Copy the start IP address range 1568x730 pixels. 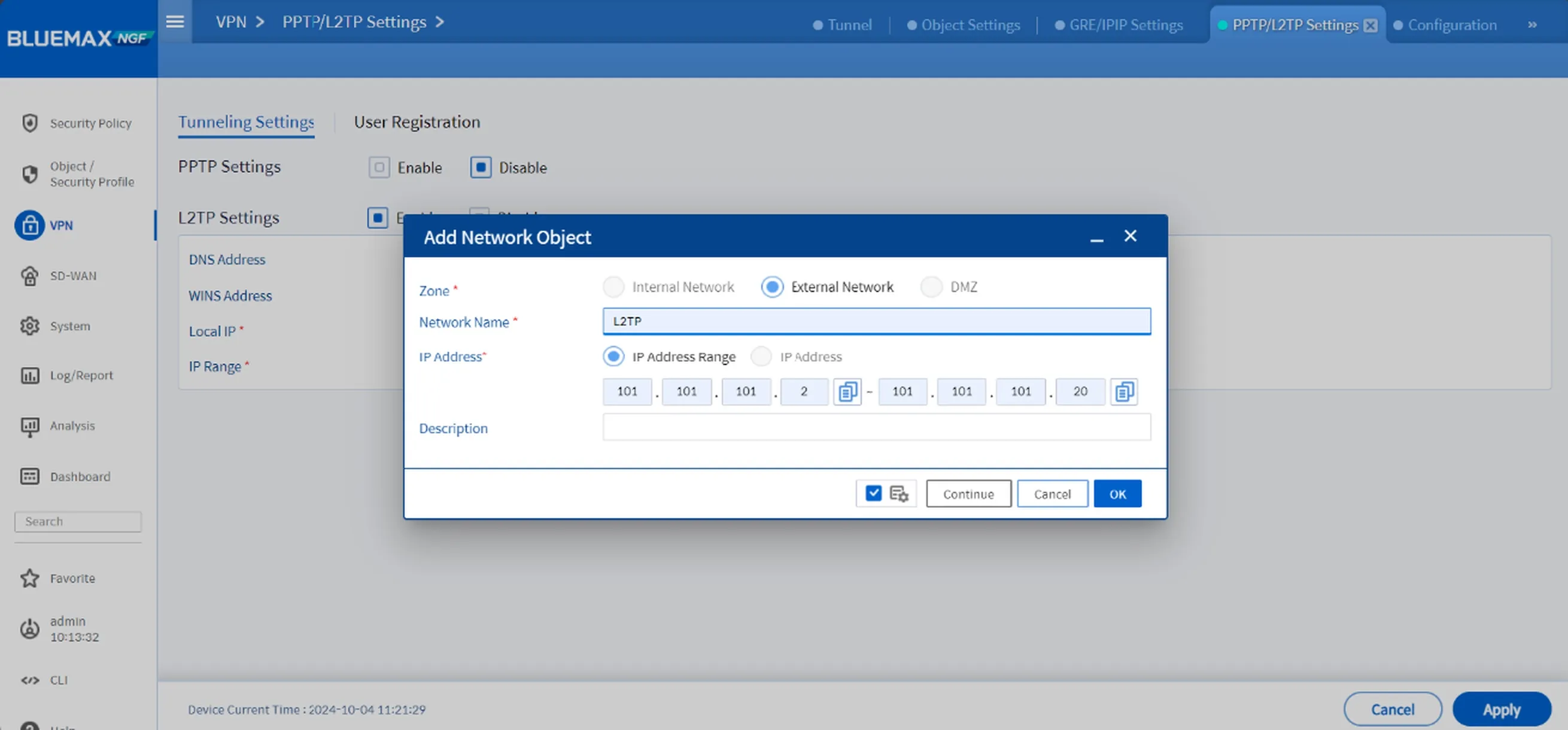point(847,391)
